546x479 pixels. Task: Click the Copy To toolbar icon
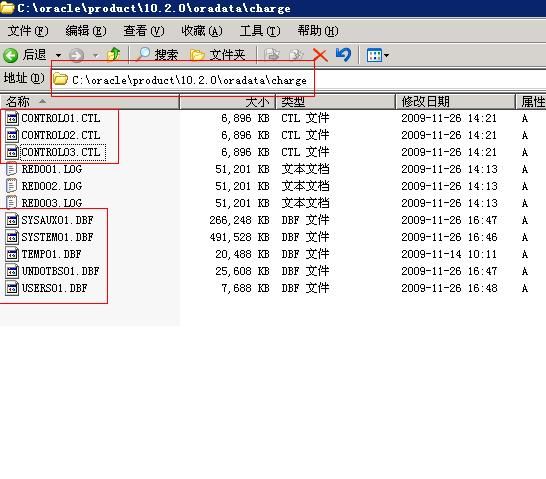click(x=296, y=55)
